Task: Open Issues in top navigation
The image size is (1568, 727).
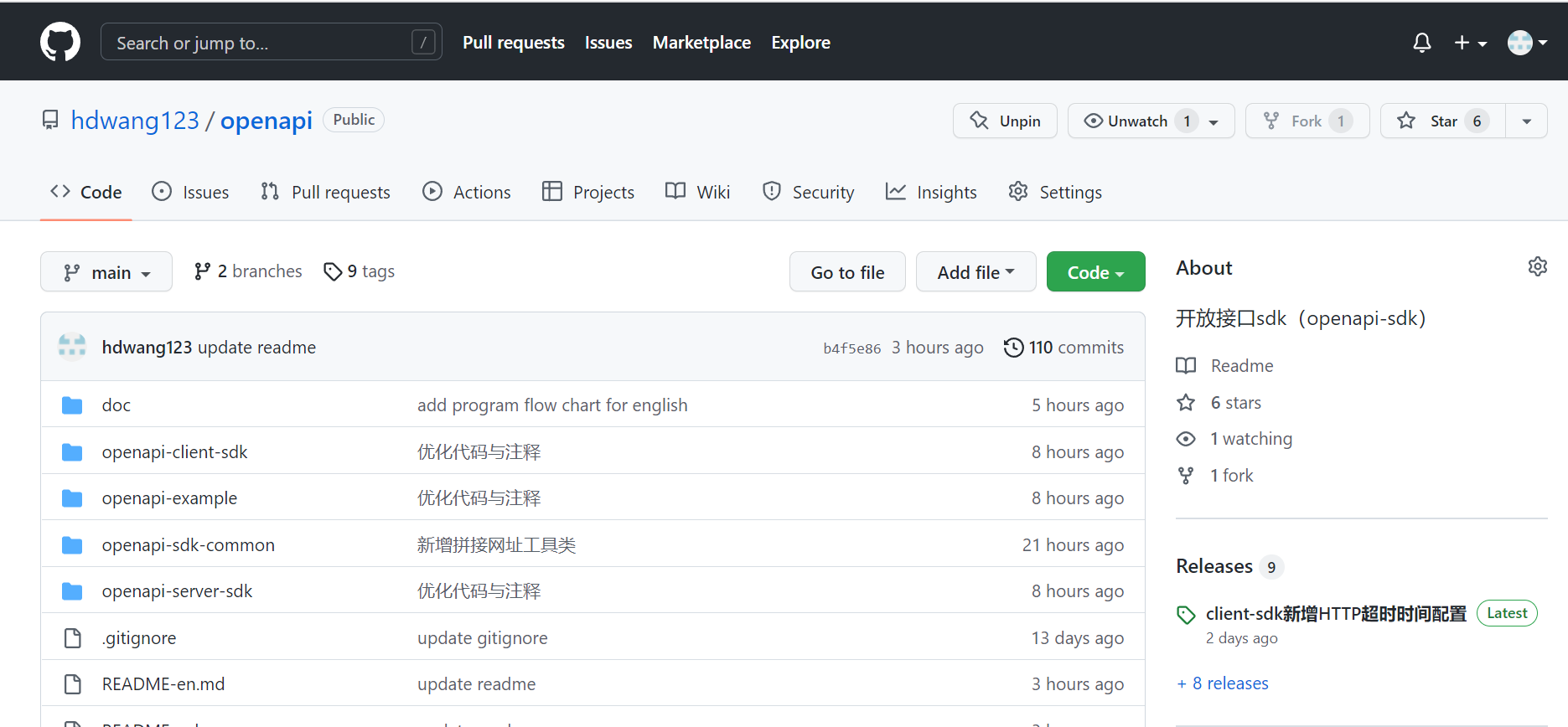Action: click(x=608, y=42)
